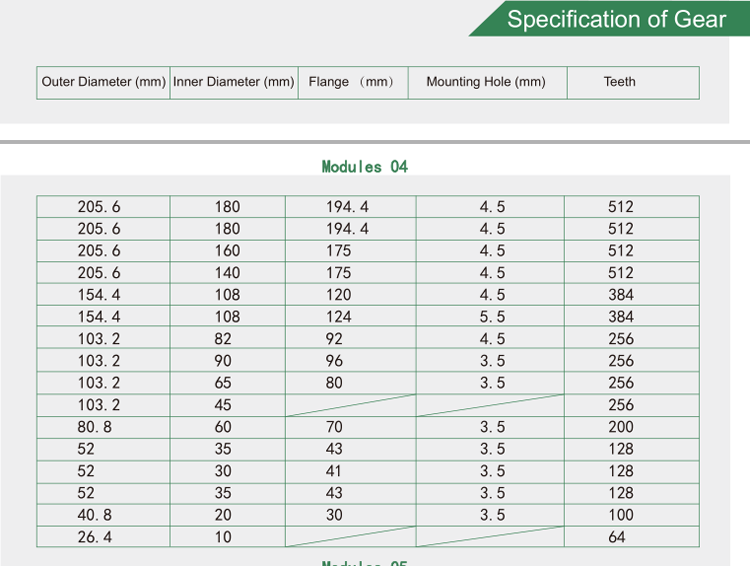
Task: Click the outer diameter '80. 8' cell
Action: tap(103, 427)
